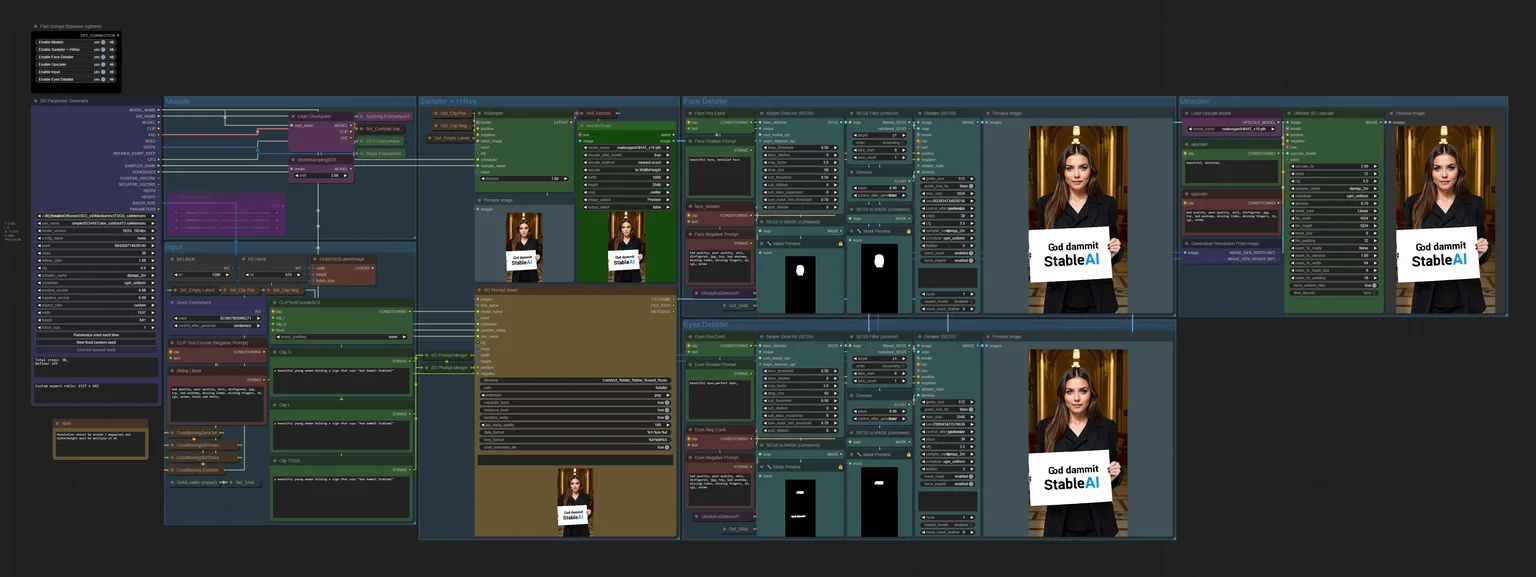Collapse Fast Groups Bypasser node via title dot
The height and width of the screenshot is (577, 1536).
point(36,27)
